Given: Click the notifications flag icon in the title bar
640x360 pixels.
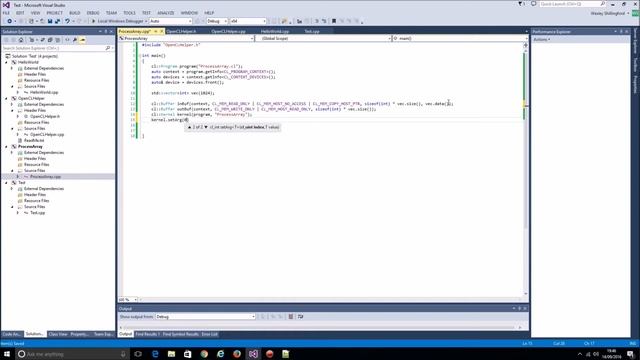Looking at the screenshot, I should point(521,4).
